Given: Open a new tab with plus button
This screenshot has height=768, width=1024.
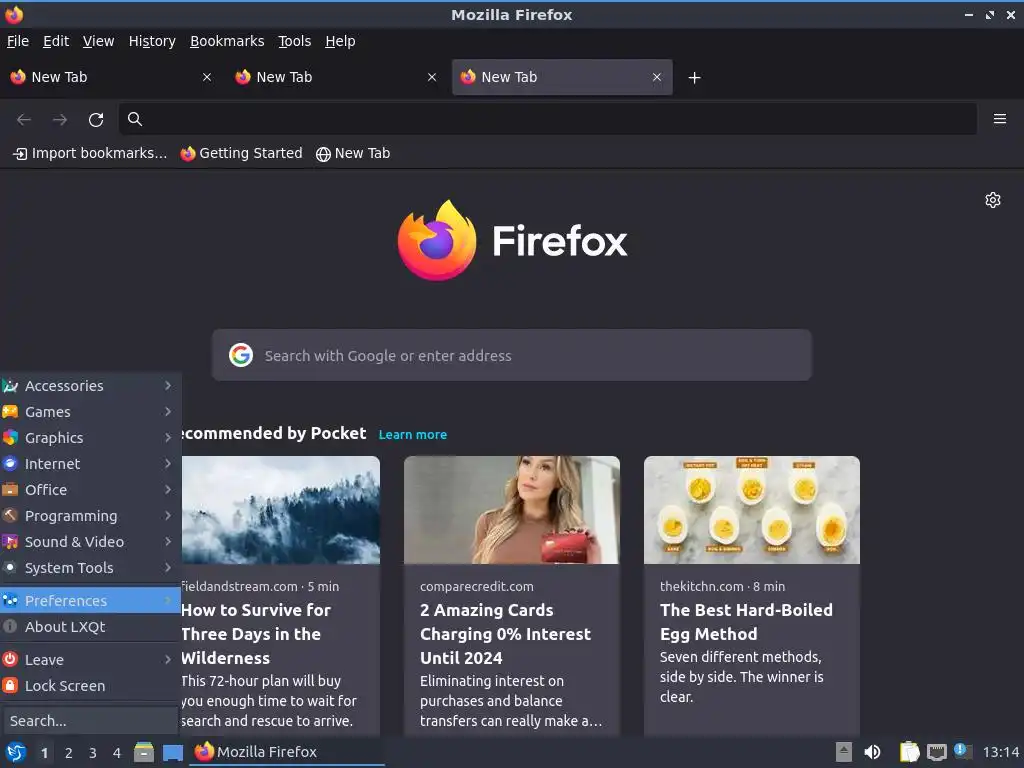Looking at the screenshot, I should [x=694, y=78].
